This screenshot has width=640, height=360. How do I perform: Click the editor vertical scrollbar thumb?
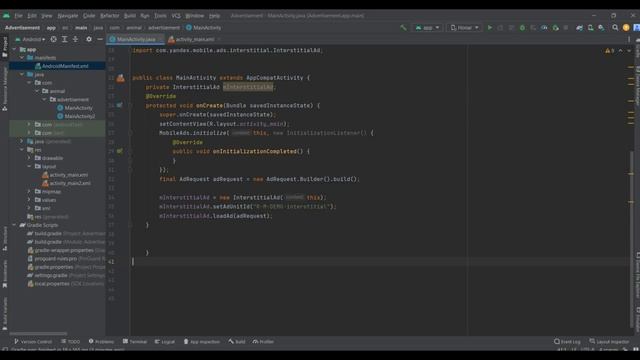[632, 239]
